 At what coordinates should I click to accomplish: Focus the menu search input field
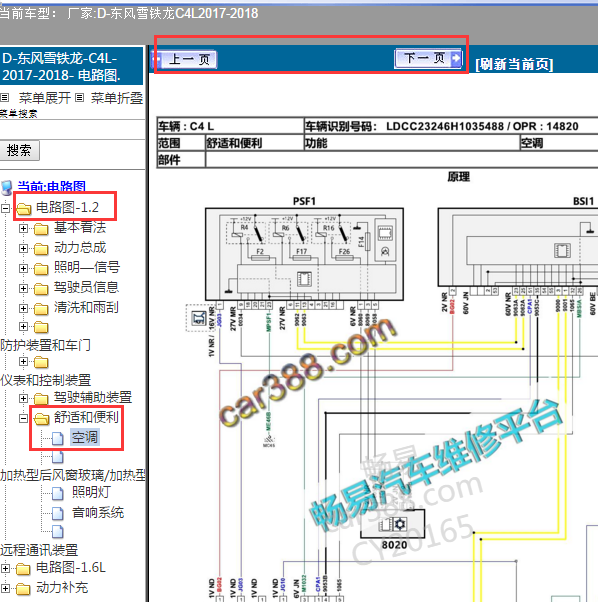click(71, 129)
